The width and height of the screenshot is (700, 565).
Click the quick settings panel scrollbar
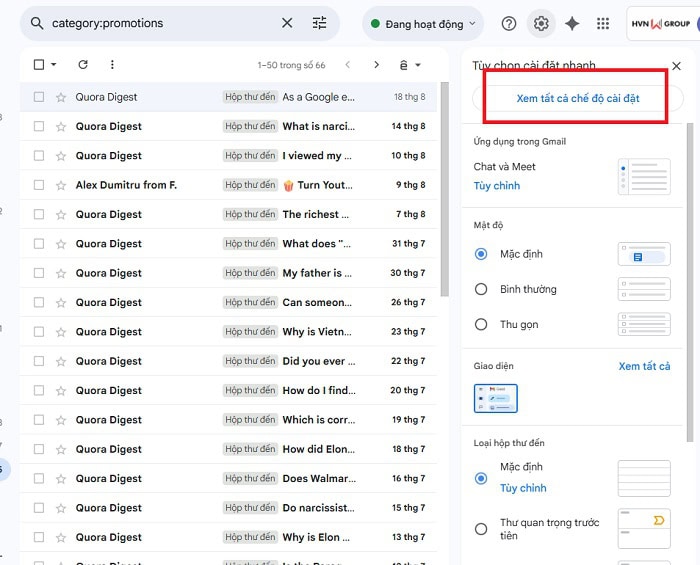coord(690,283)
